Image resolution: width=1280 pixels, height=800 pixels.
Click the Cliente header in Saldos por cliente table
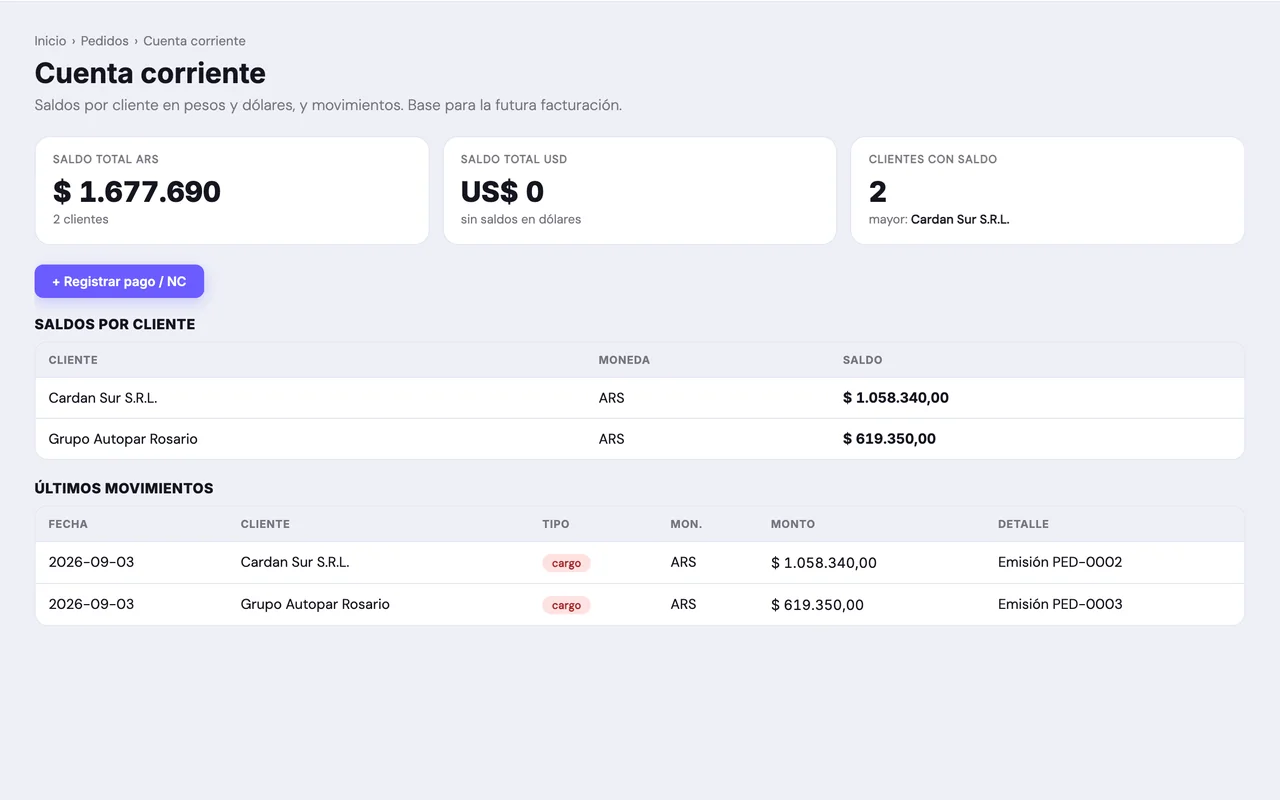click(73, 360)
